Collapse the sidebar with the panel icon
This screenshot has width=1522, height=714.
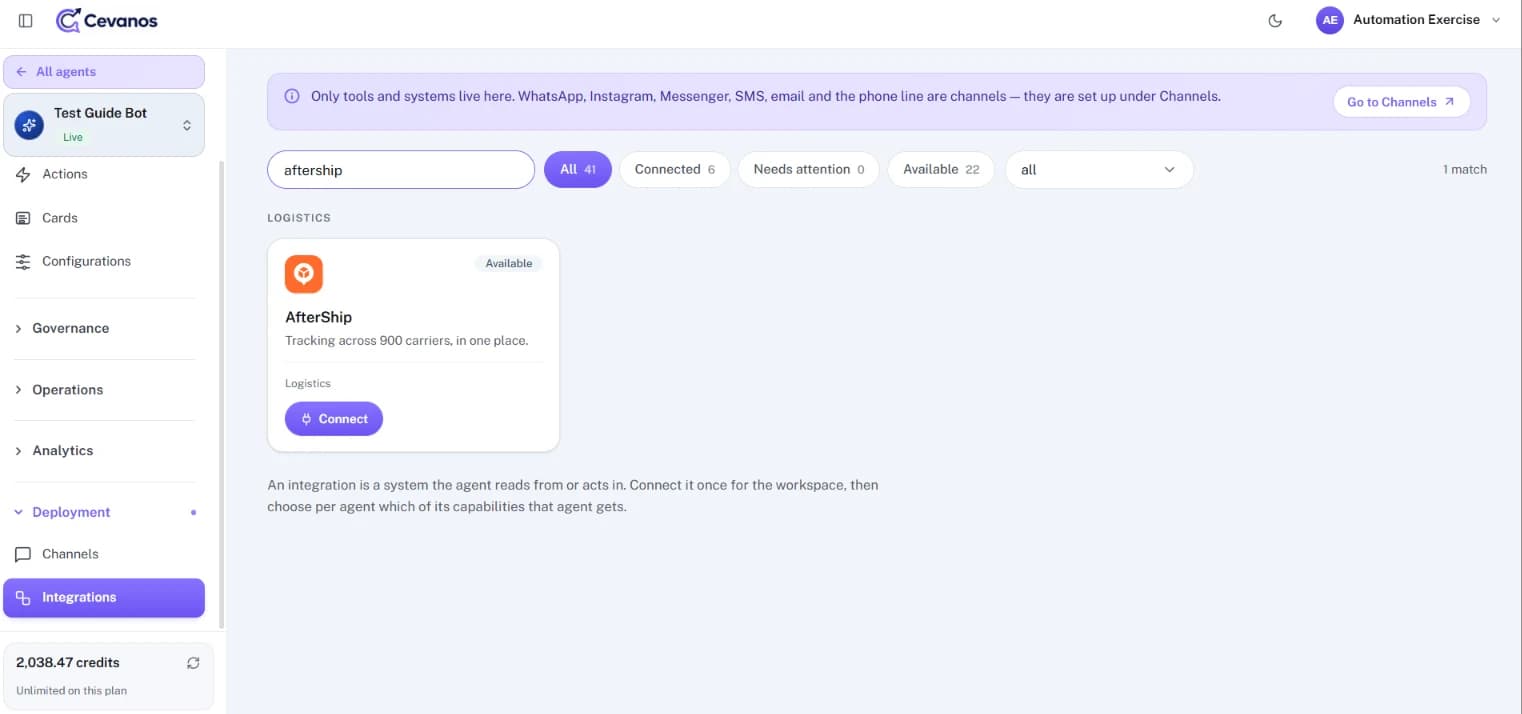(26, 21)
